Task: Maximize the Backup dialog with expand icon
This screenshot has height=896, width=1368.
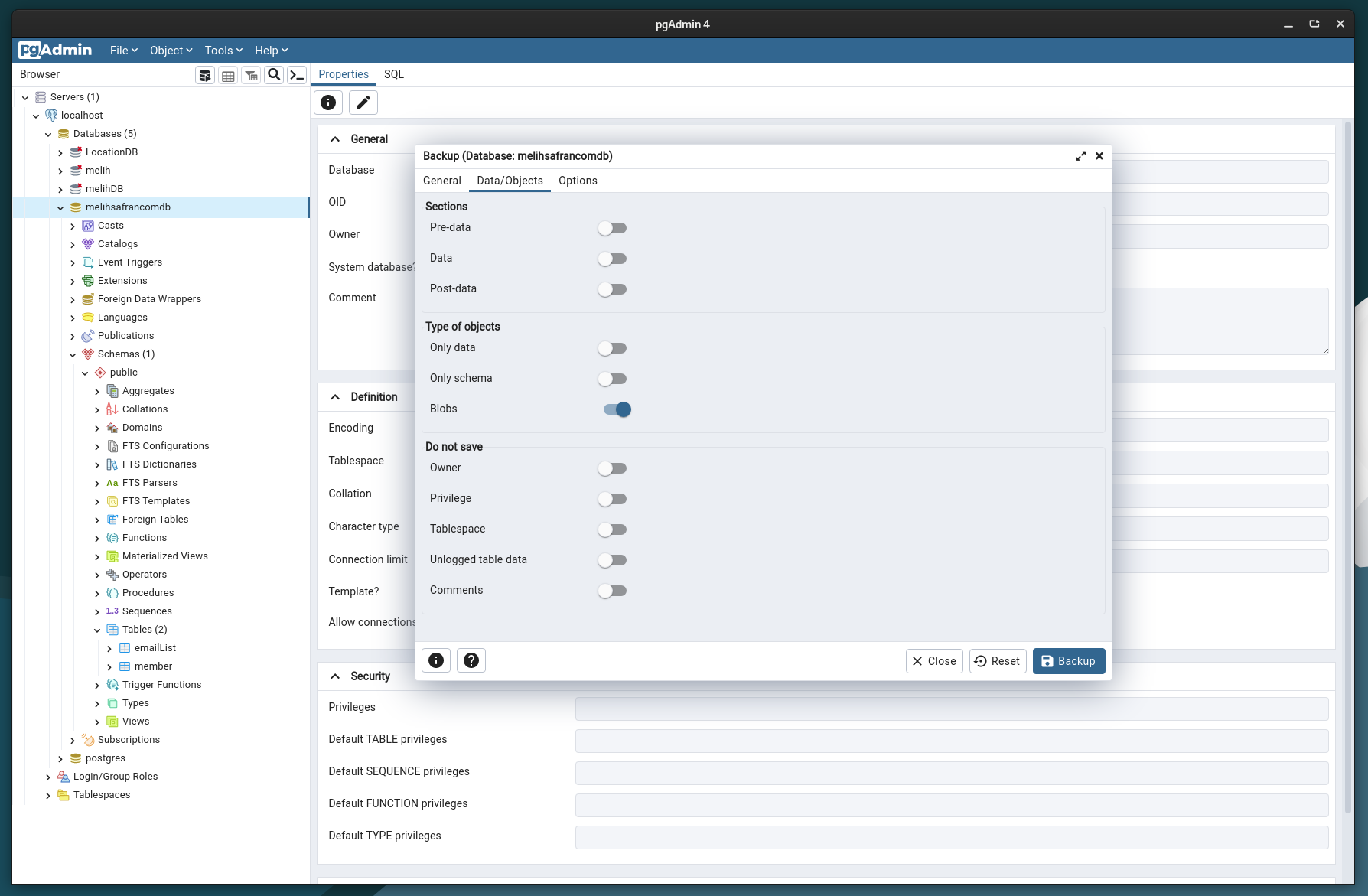Action: (x=1080, y=156)
